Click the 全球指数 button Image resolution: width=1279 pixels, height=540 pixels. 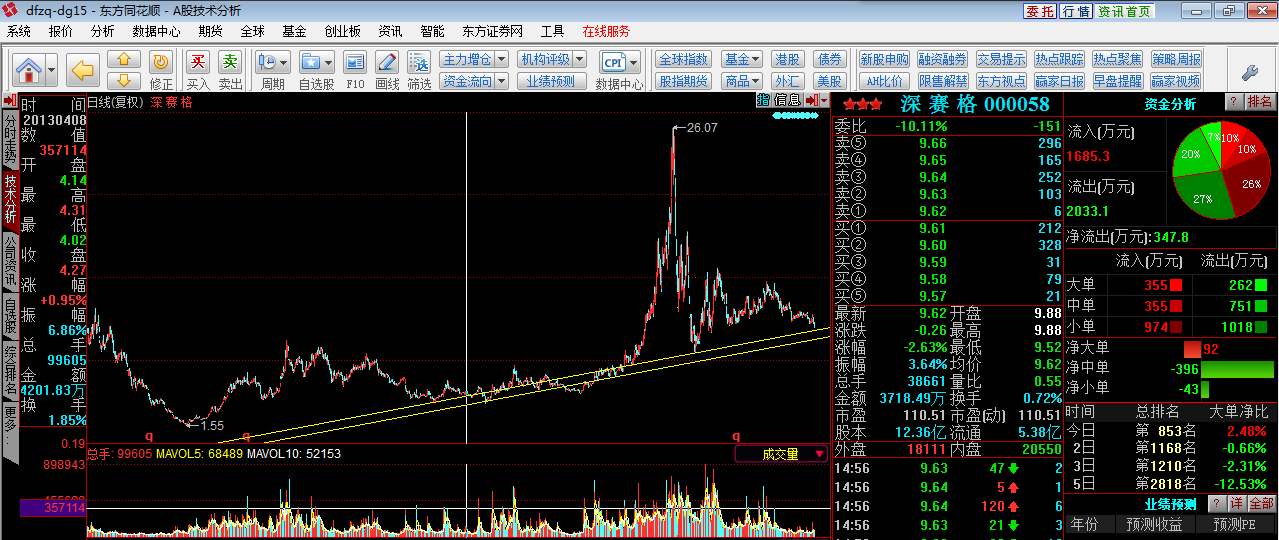click(684, 60)
